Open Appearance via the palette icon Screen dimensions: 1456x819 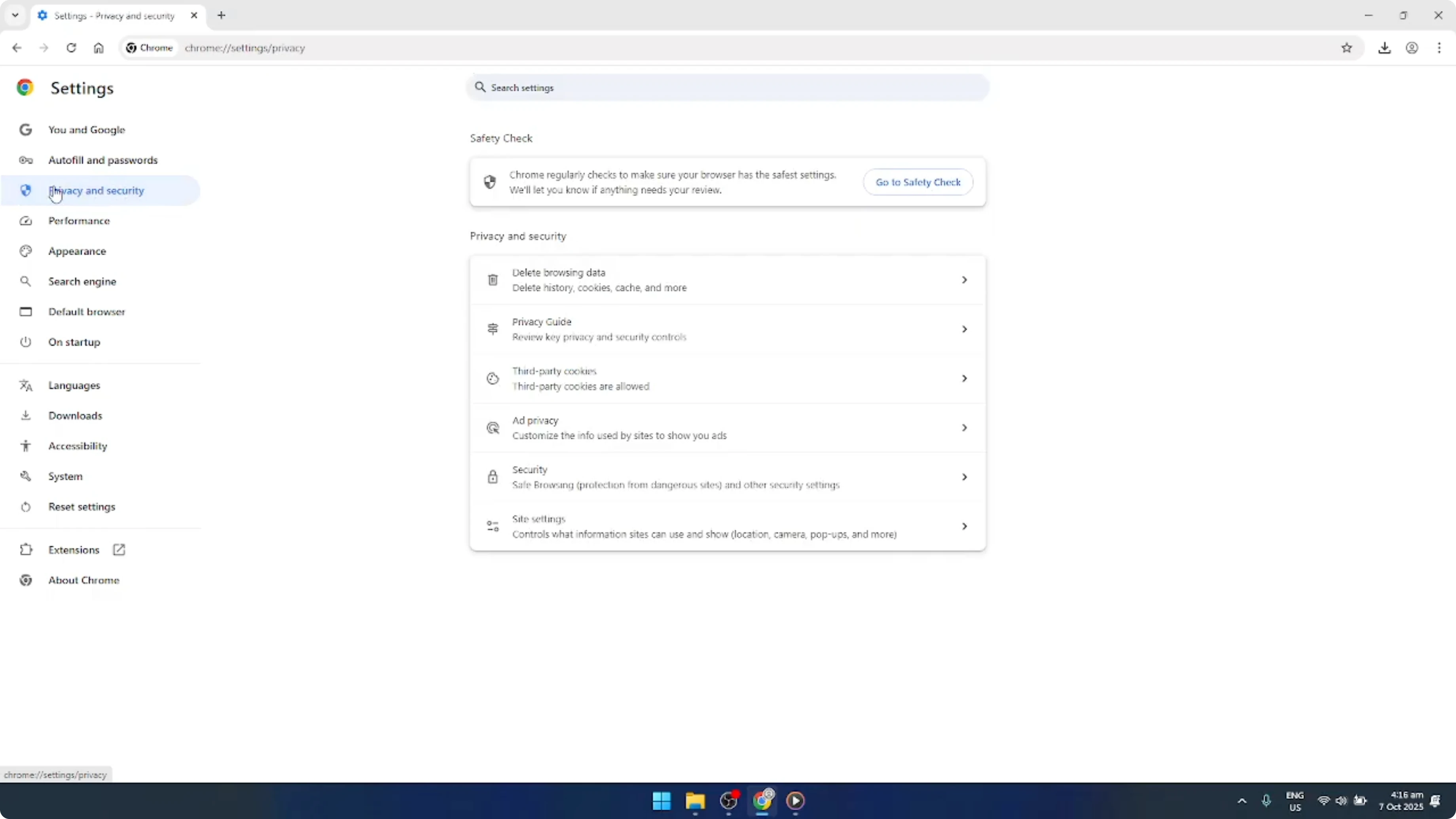point(25,251)
